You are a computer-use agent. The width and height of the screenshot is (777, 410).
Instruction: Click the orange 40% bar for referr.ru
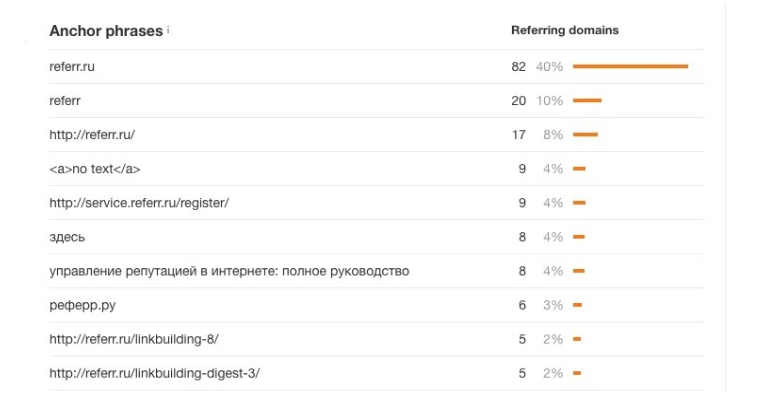click(630, 67)
